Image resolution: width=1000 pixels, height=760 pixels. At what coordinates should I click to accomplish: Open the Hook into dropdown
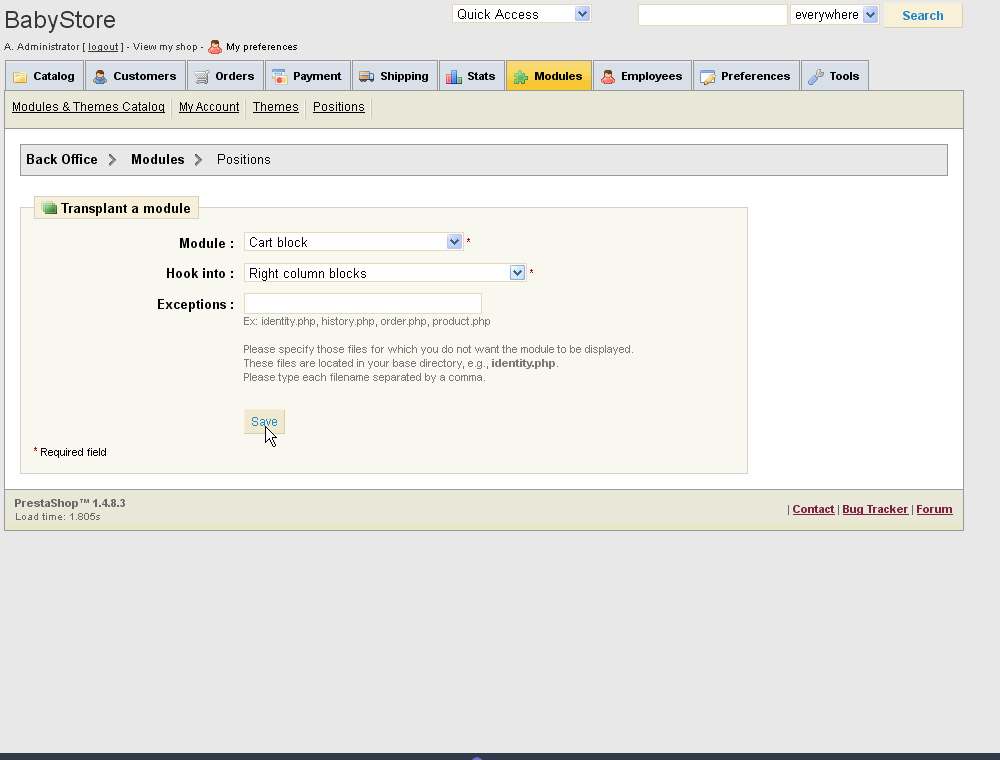tap(385, 273)
